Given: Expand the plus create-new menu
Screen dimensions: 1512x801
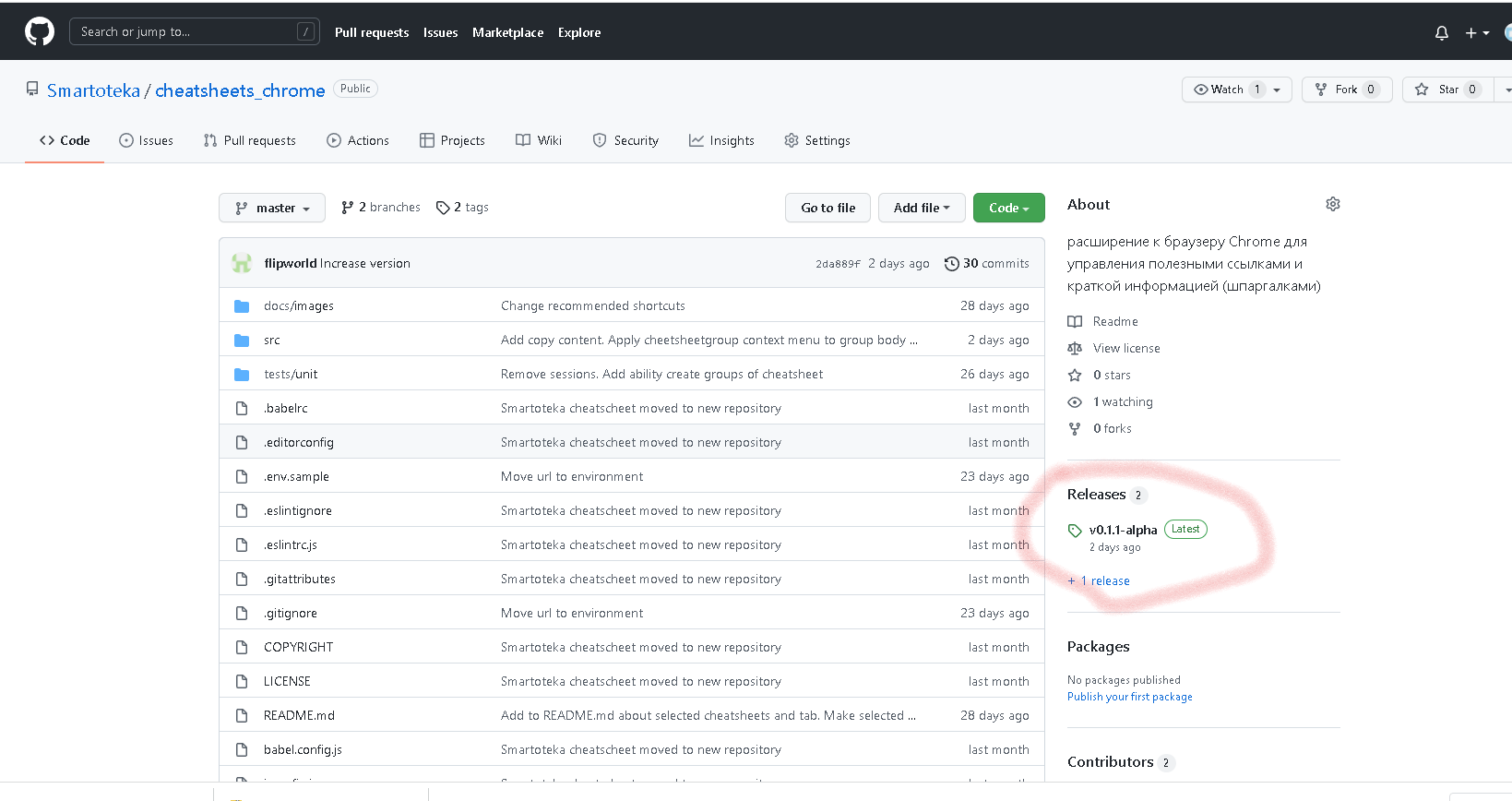Looking at the screenshot, I should point(1477,33).
